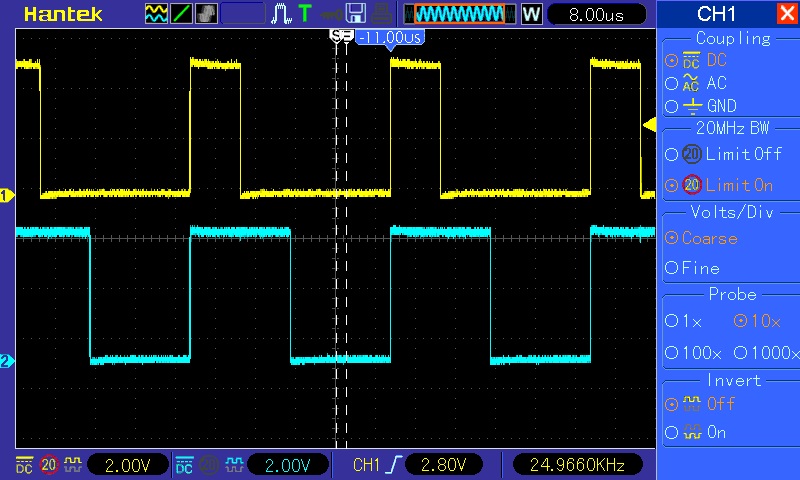
Task: Click the grayed-out printer icon
Action: [381, 14]
